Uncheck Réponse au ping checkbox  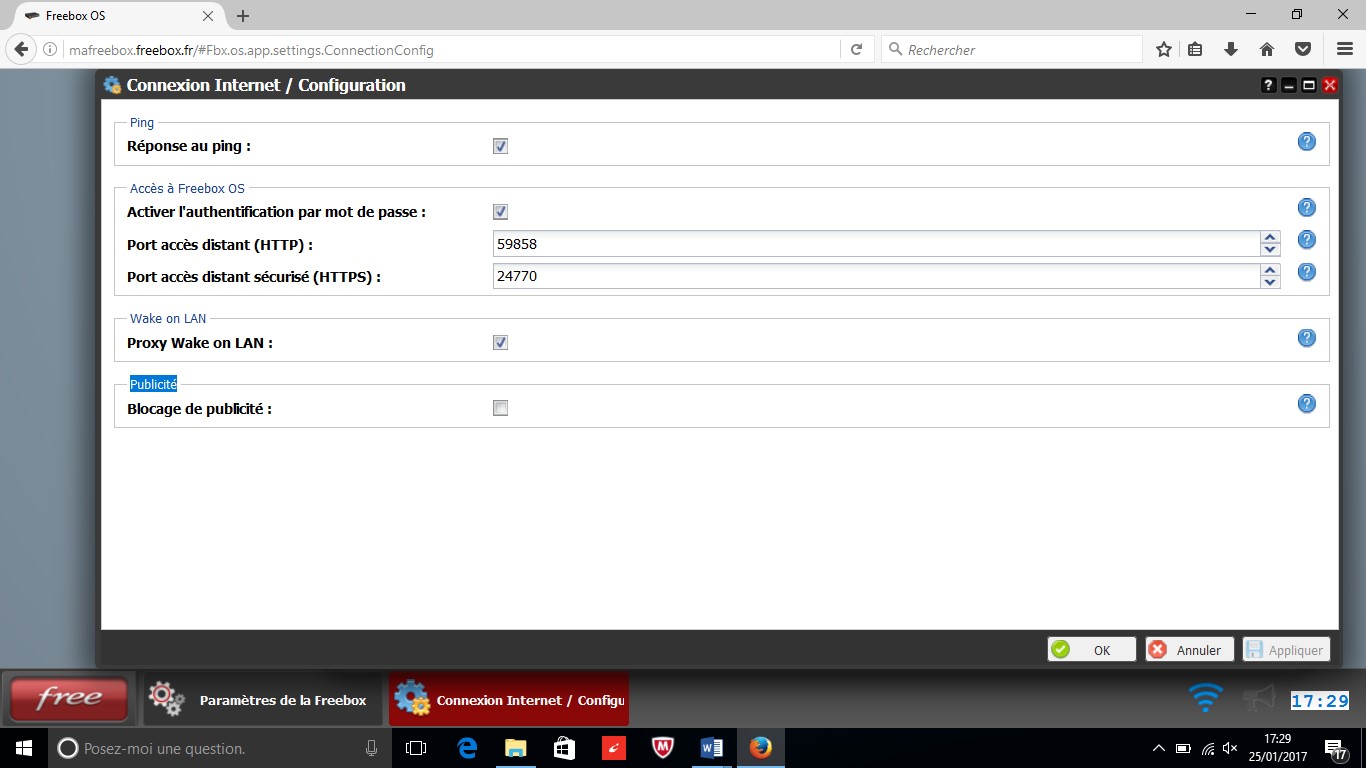[x=500, y=146]
